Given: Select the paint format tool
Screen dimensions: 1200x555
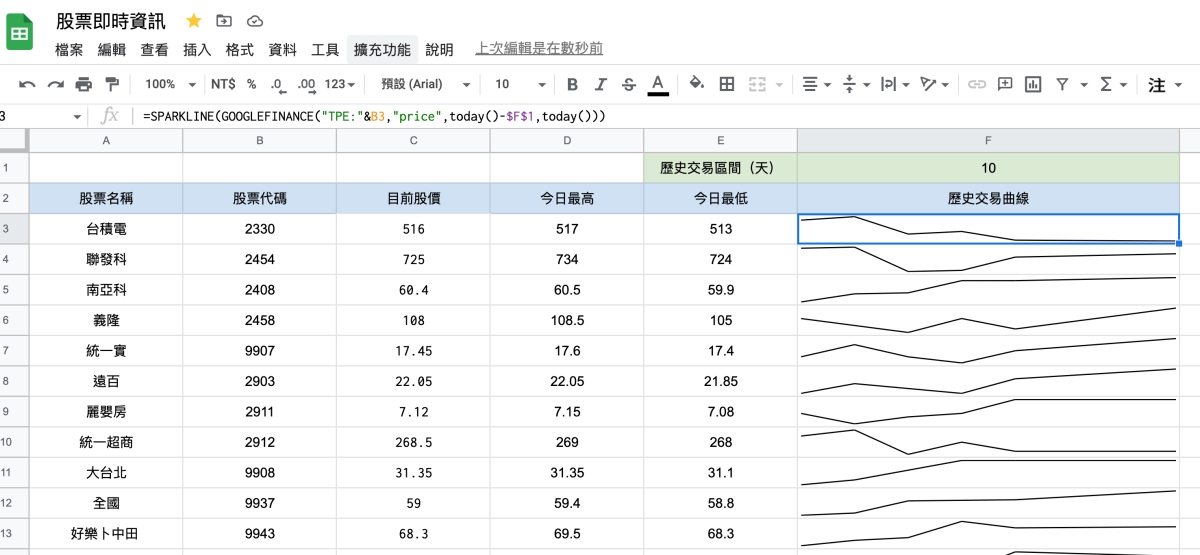Looking at the screenshot, I should click(x=111, y=84).
